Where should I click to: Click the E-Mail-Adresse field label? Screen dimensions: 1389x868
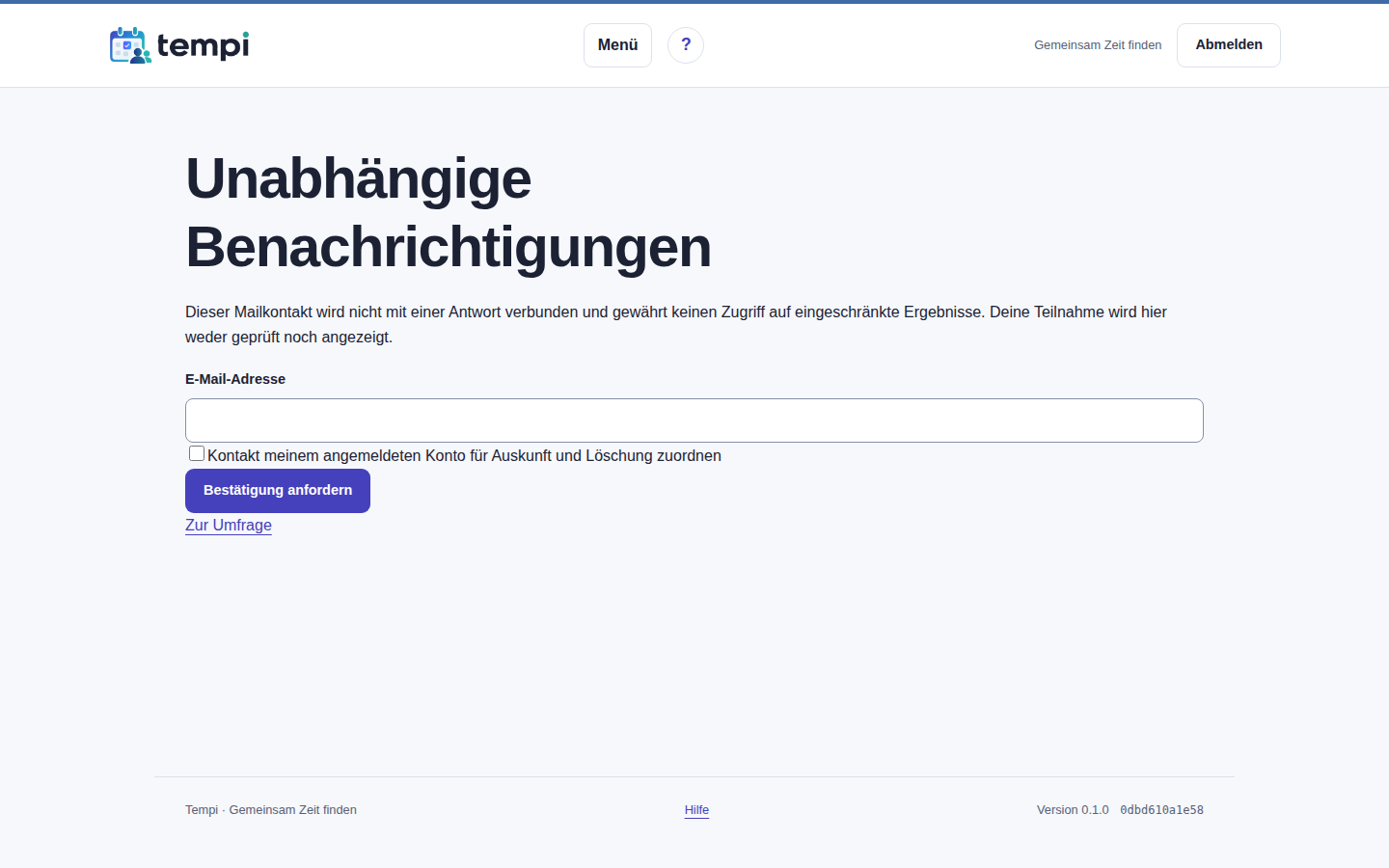click(x=235, y=379)
